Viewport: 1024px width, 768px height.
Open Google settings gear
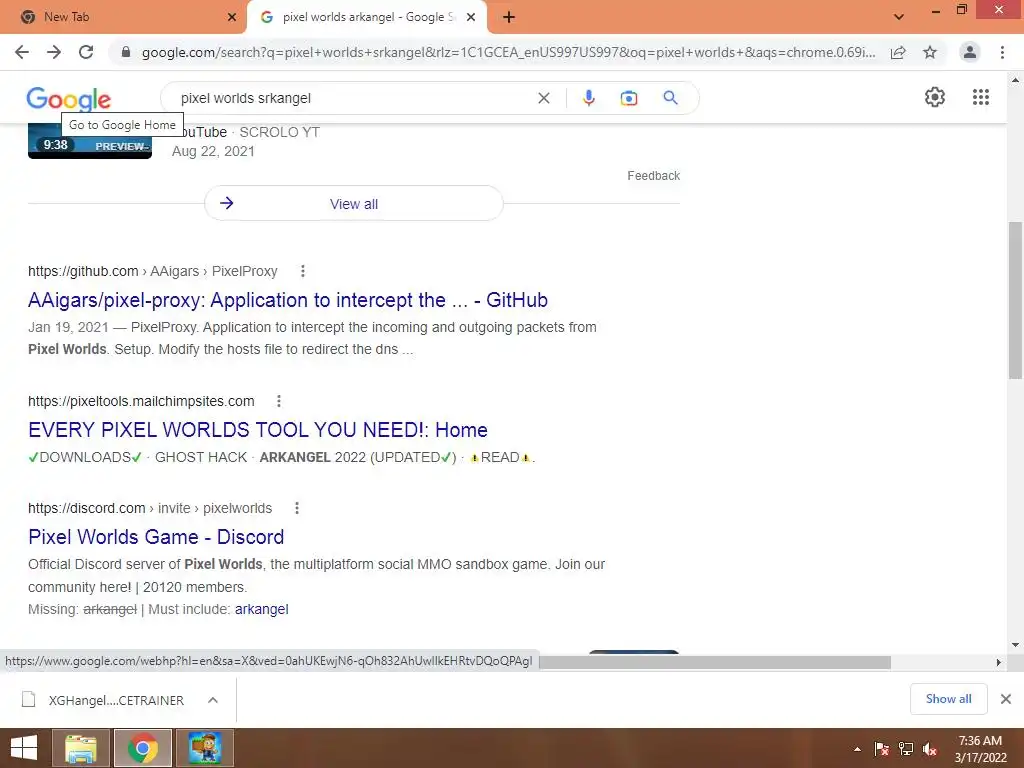tap(935, 97)
